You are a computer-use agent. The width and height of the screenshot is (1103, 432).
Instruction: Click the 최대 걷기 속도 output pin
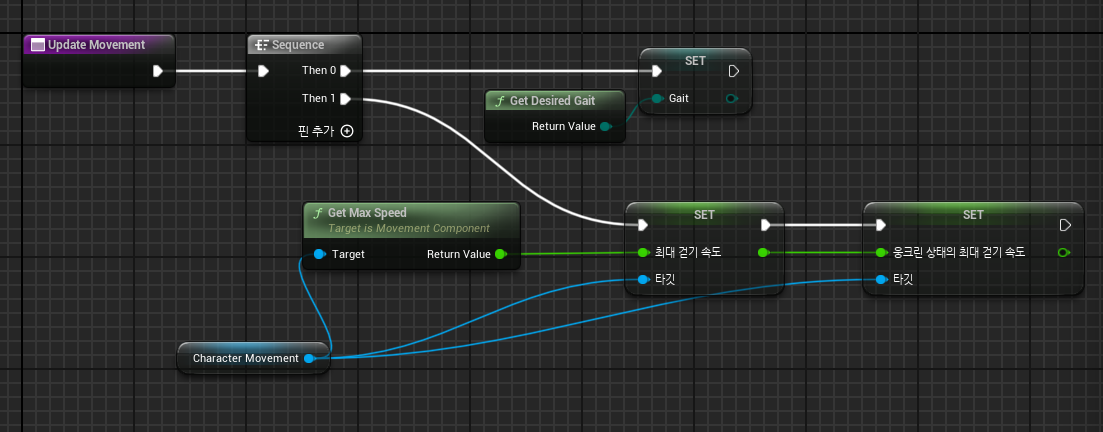(x=765, y=252)
